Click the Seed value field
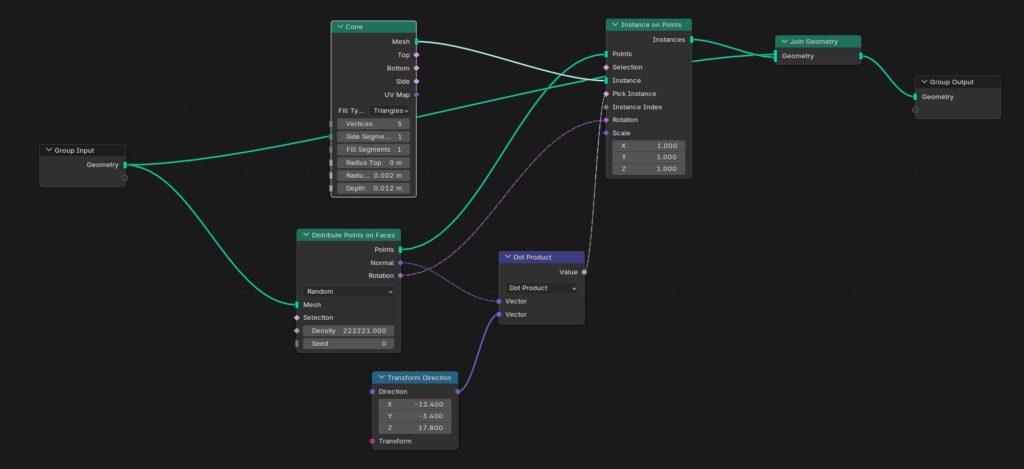 pos(349,344)
